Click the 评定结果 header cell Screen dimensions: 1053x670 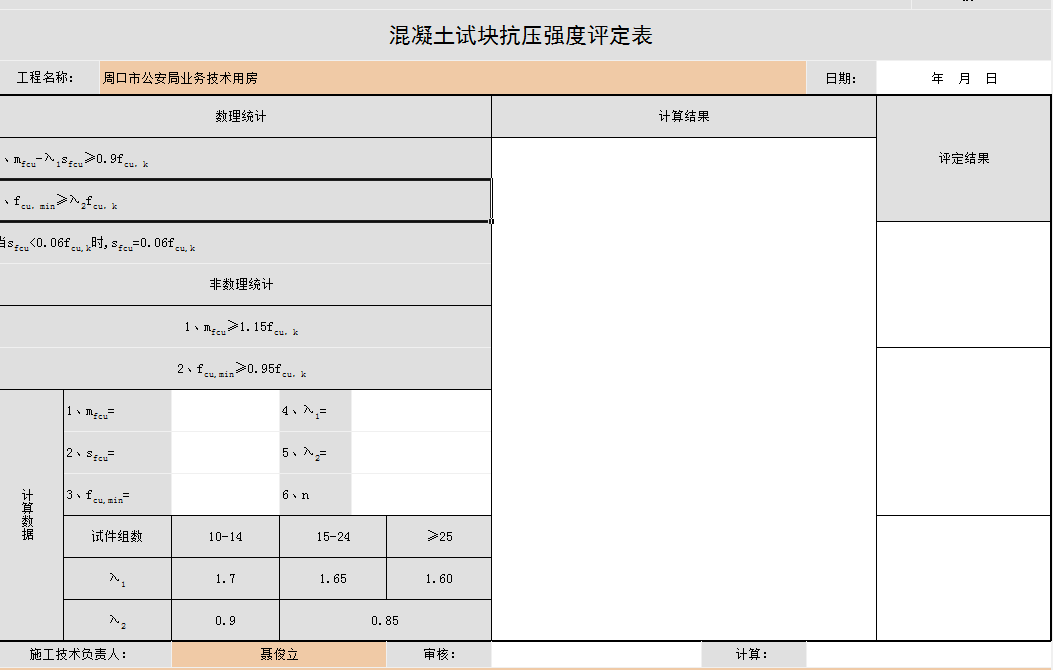[964, 159]
